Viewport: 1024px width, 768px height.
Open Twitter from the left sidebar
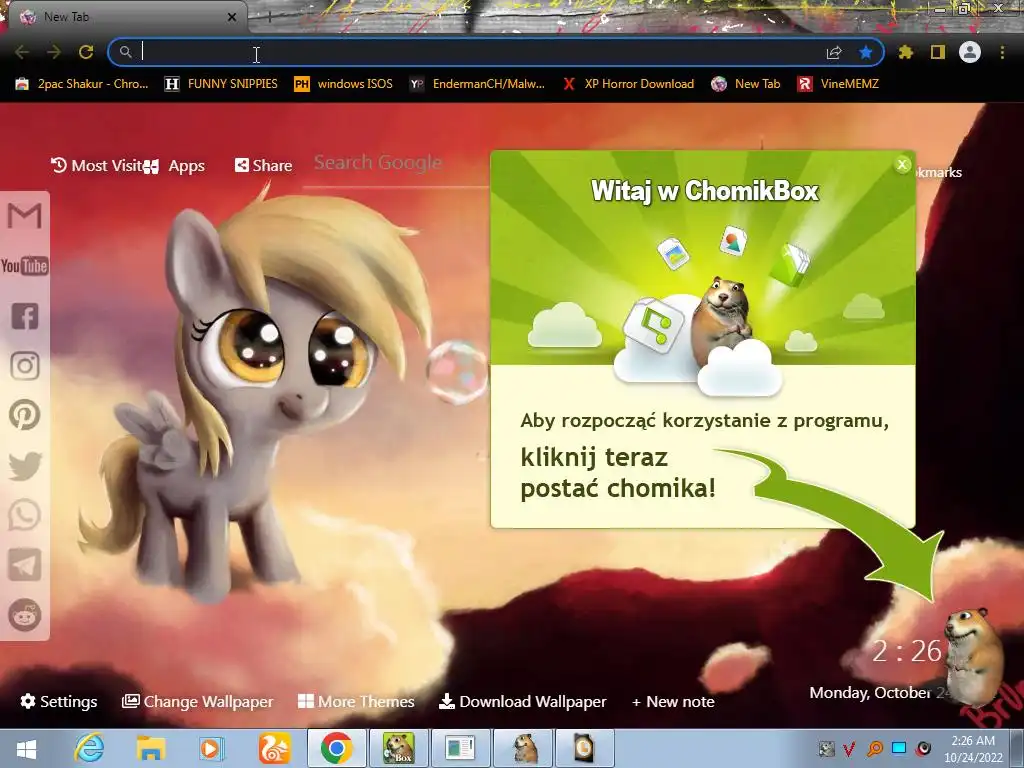click(25, 466)
